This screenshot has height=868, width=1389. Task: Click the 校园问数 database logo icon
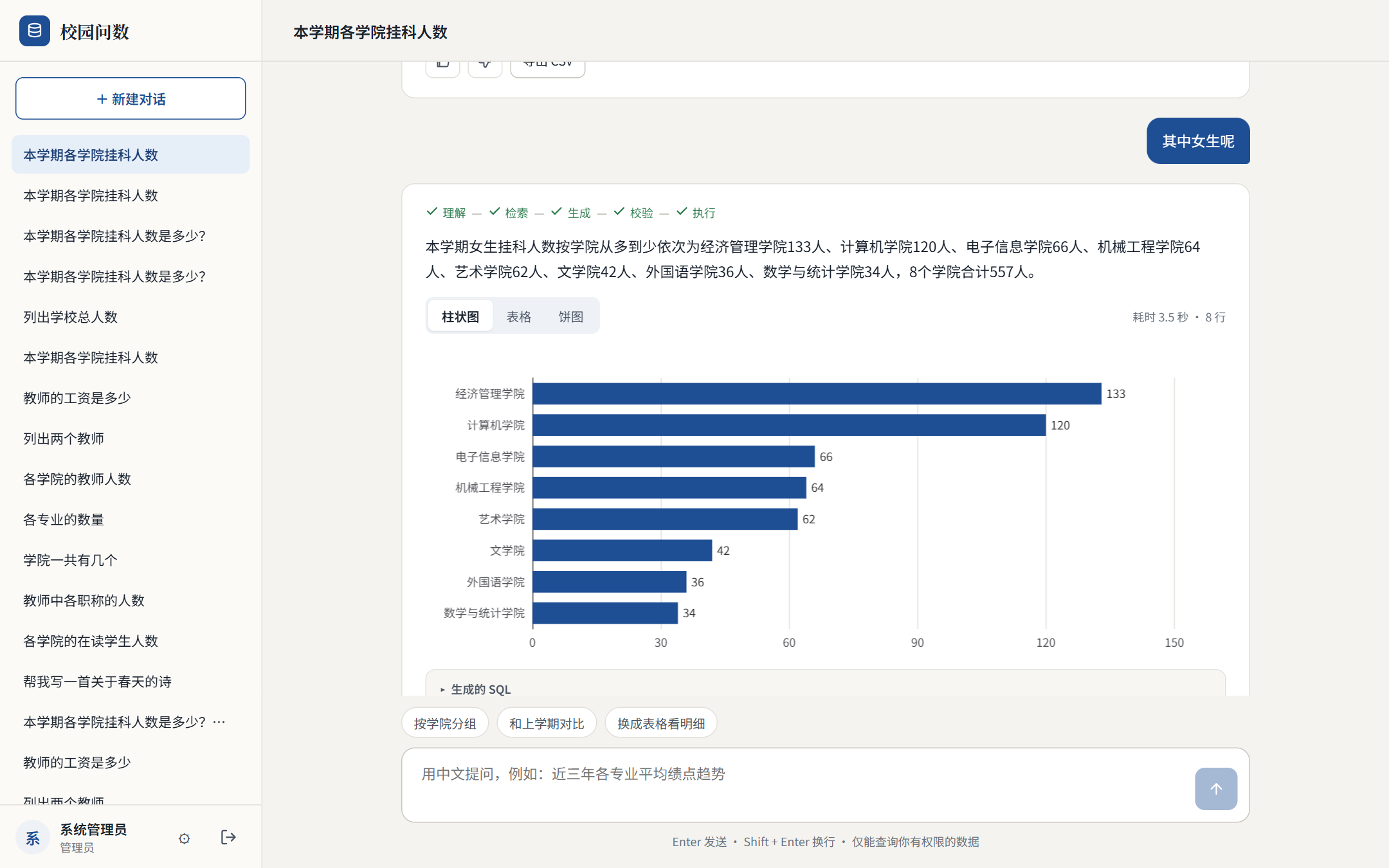[35, 31]
